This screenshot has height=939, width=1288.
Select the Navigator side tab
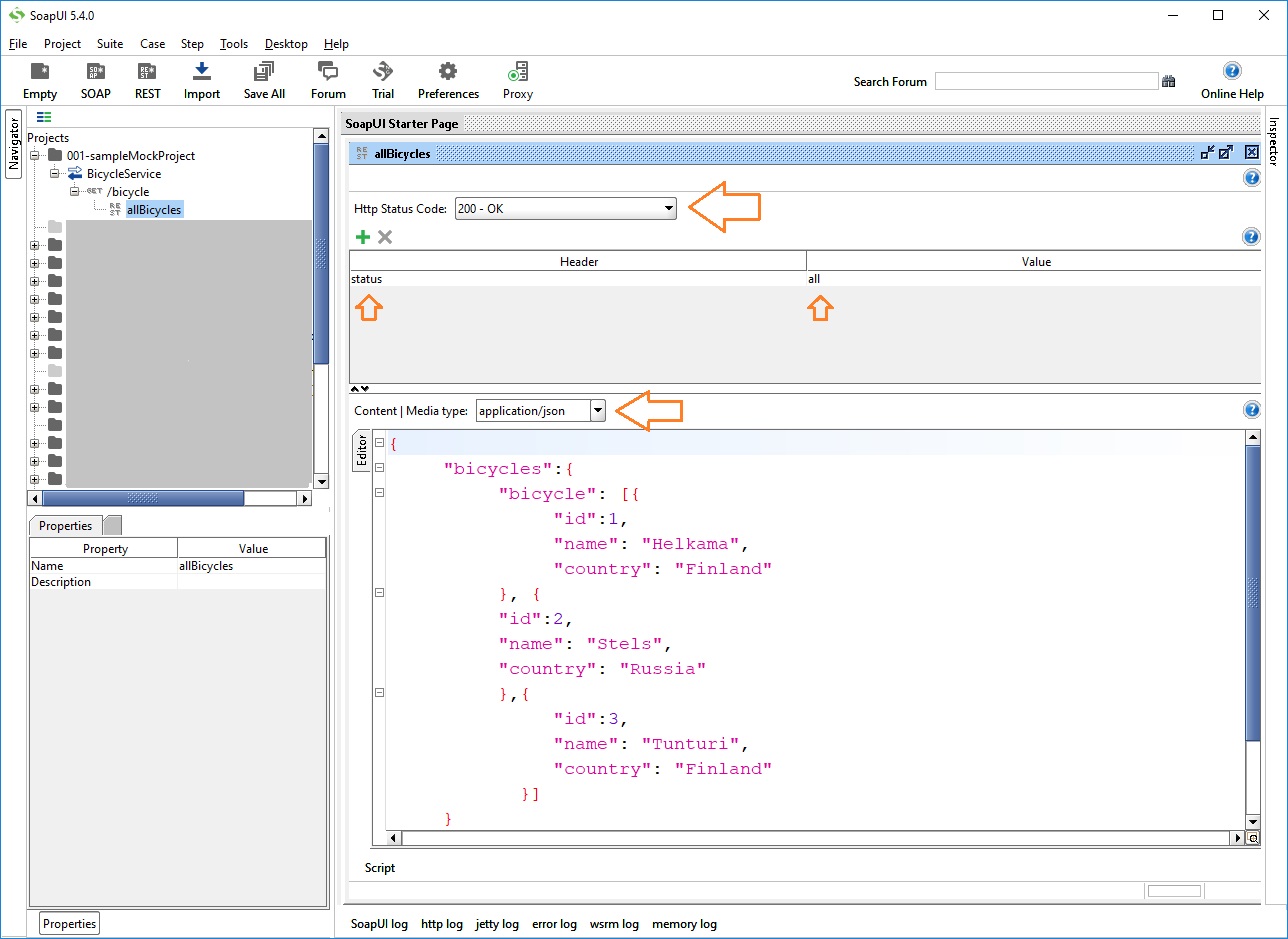coord(14,142)
